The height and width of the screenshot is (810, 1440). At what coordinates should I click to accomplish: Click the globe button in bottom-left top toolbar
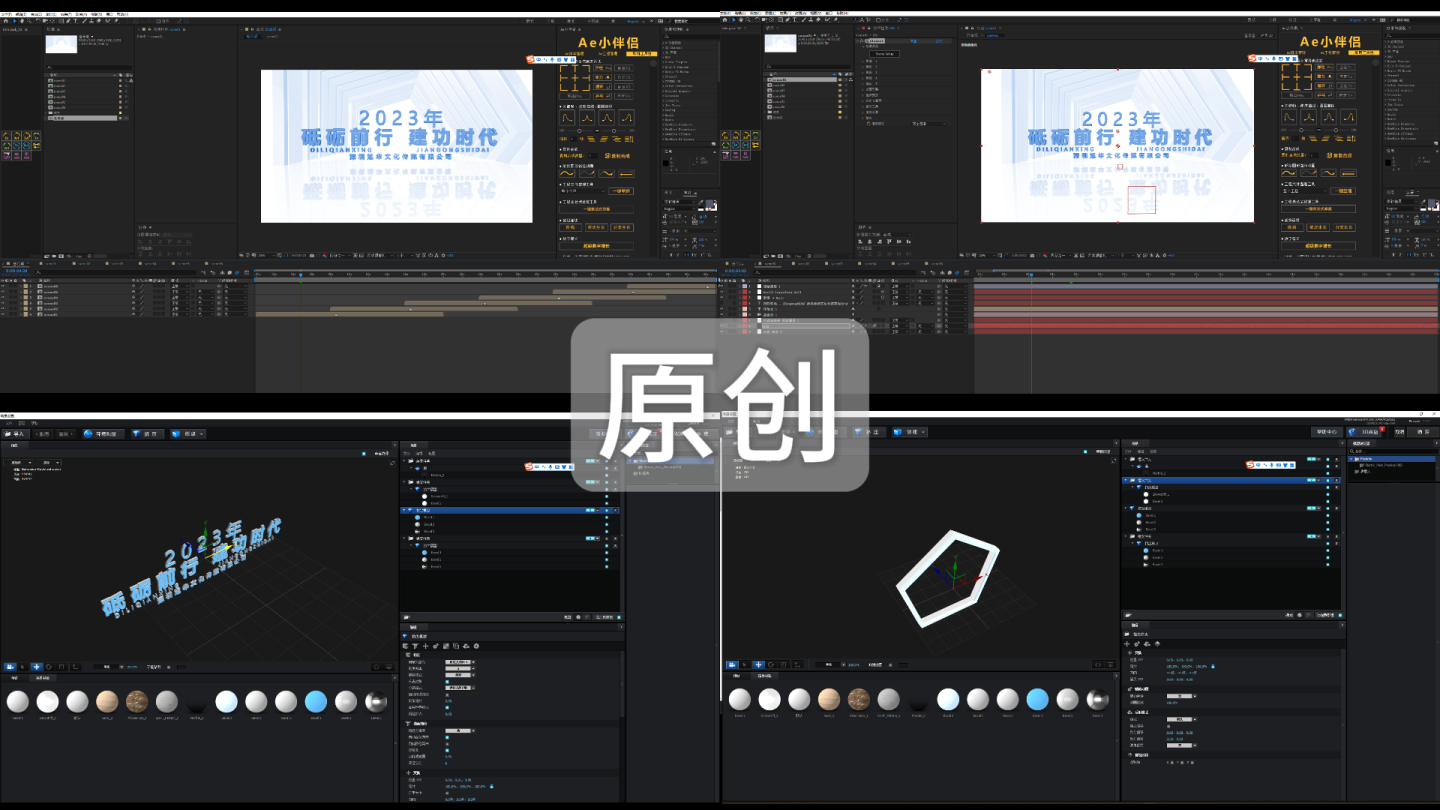point(101,434)
